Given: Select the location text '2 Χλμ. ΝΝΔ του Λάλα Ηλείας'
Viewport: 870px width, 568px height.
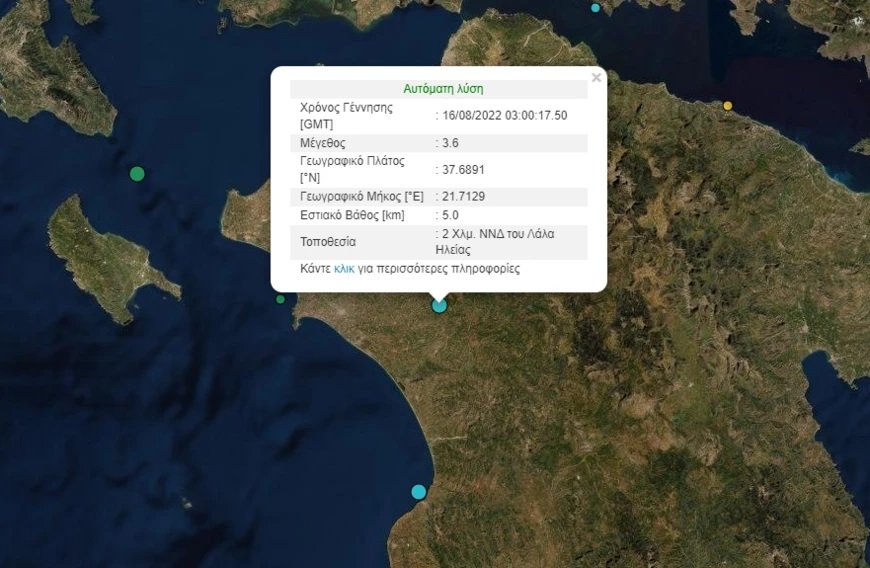Looking at the screenshot, I should 497,242.
